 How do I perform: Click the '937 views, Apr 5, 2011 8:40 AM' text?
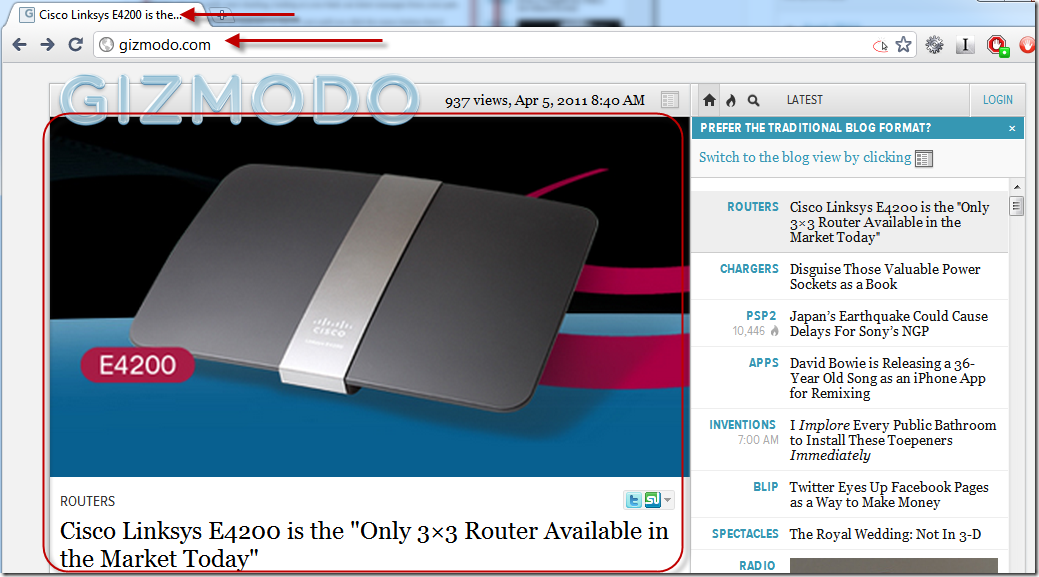(545, 101)
